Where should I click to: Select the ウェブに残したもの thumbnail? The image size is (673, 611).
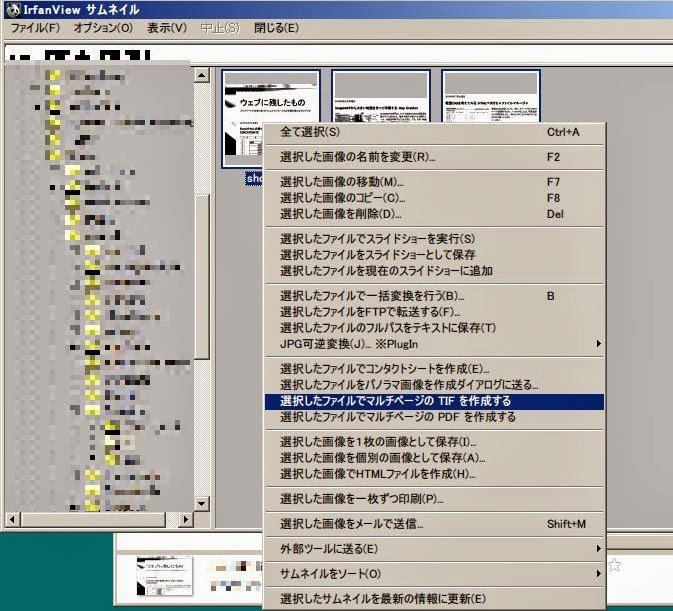[x=271, y=119]
